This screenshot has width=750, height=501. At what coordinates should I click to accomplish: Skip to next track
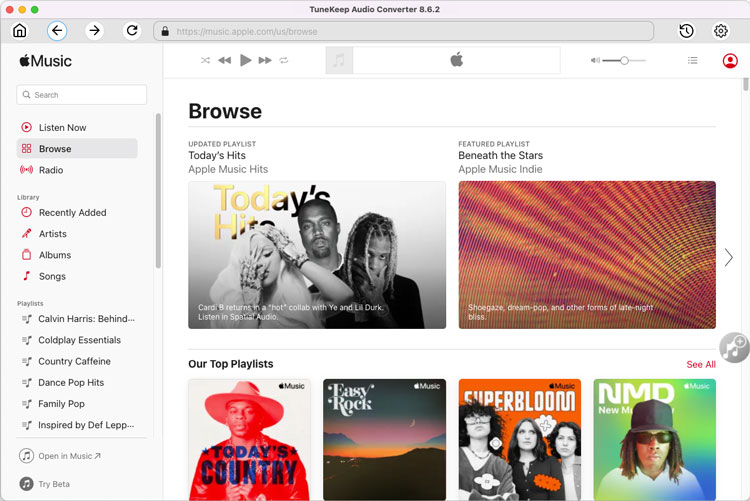click(x=265, y=60)
